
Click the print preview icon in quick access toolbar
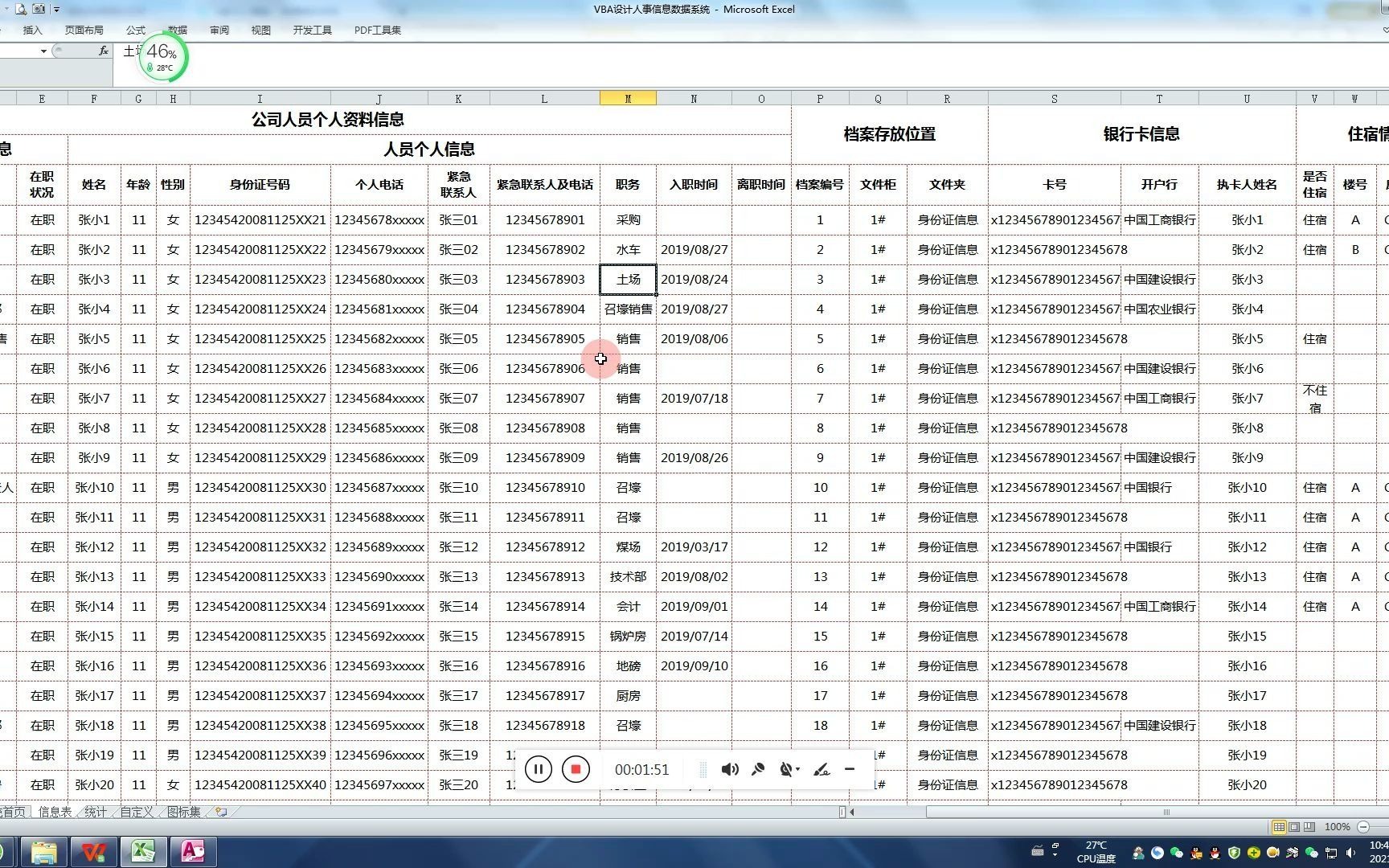pos(21,9)
